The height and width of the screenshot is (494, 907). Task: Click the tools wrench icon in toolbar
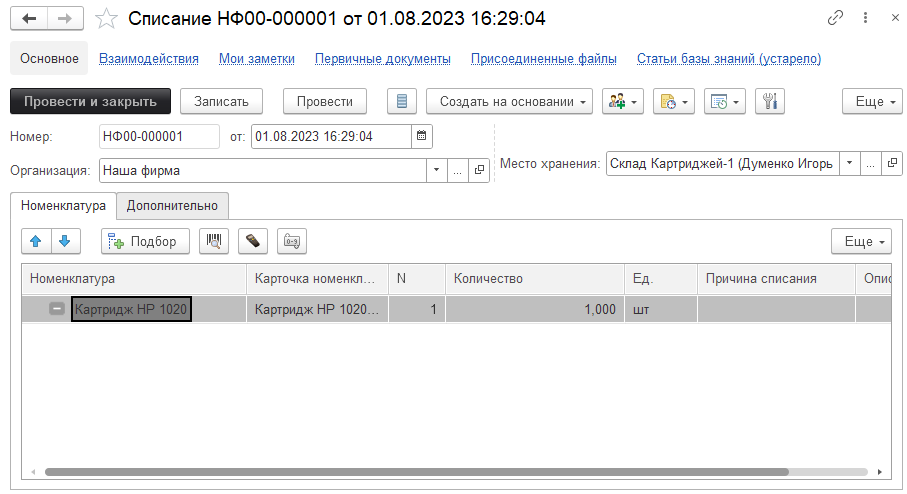click(769, 101)
